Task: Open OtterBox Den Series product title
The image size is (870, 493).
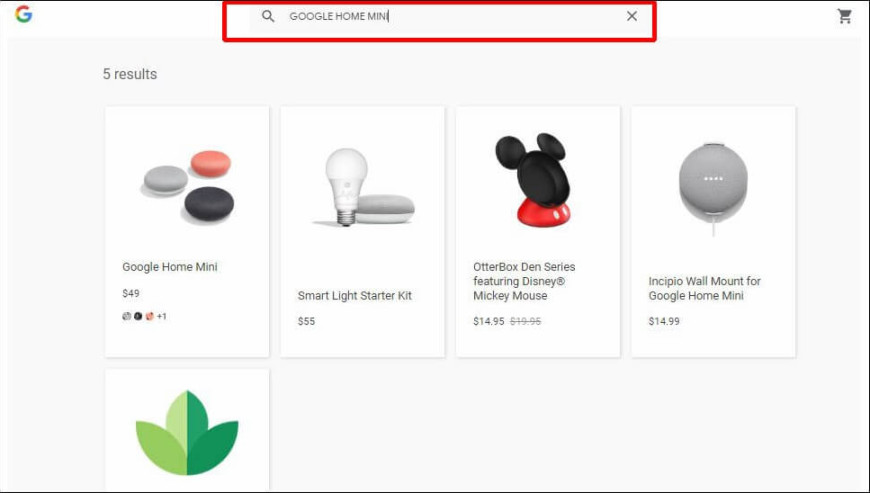Action: tap(524, 281)
